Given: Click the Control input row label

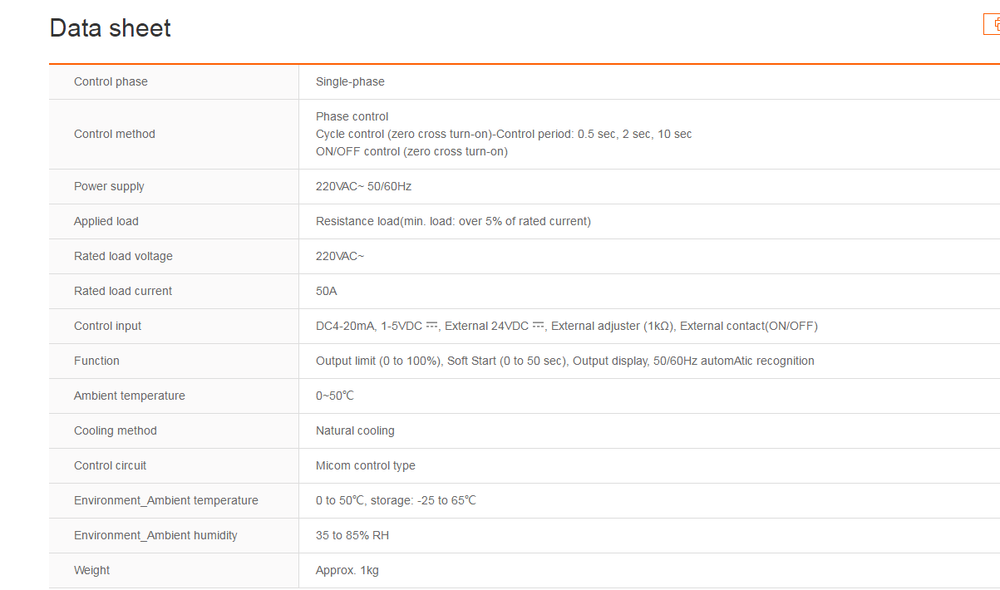Looking at the screenshot, I should click(108, 326).
